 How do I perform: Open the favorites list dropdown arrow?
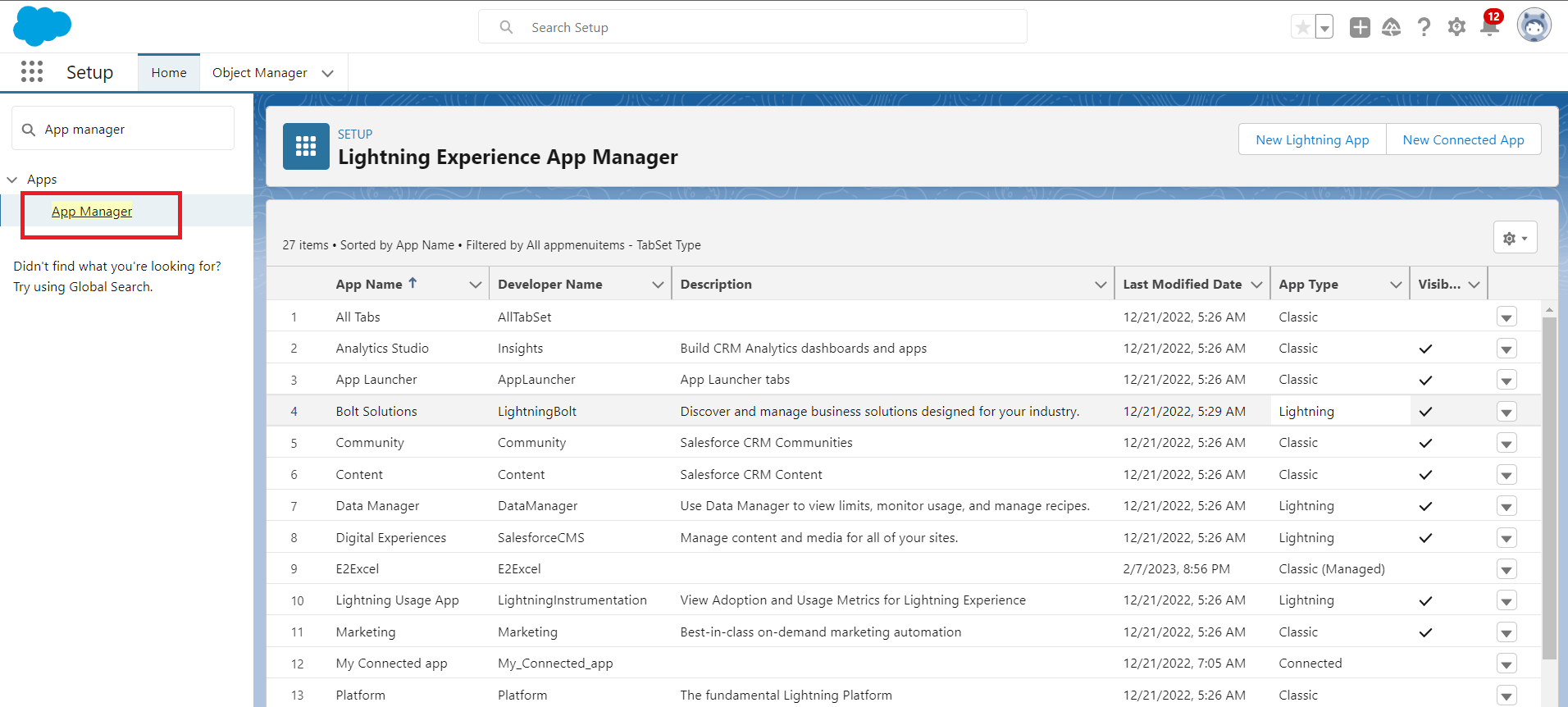click(1324, 27)
